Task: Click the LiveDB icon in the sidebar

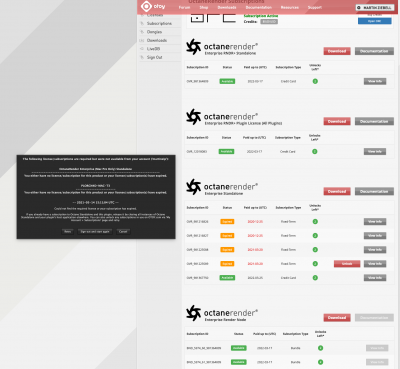Action: [142, 49]
